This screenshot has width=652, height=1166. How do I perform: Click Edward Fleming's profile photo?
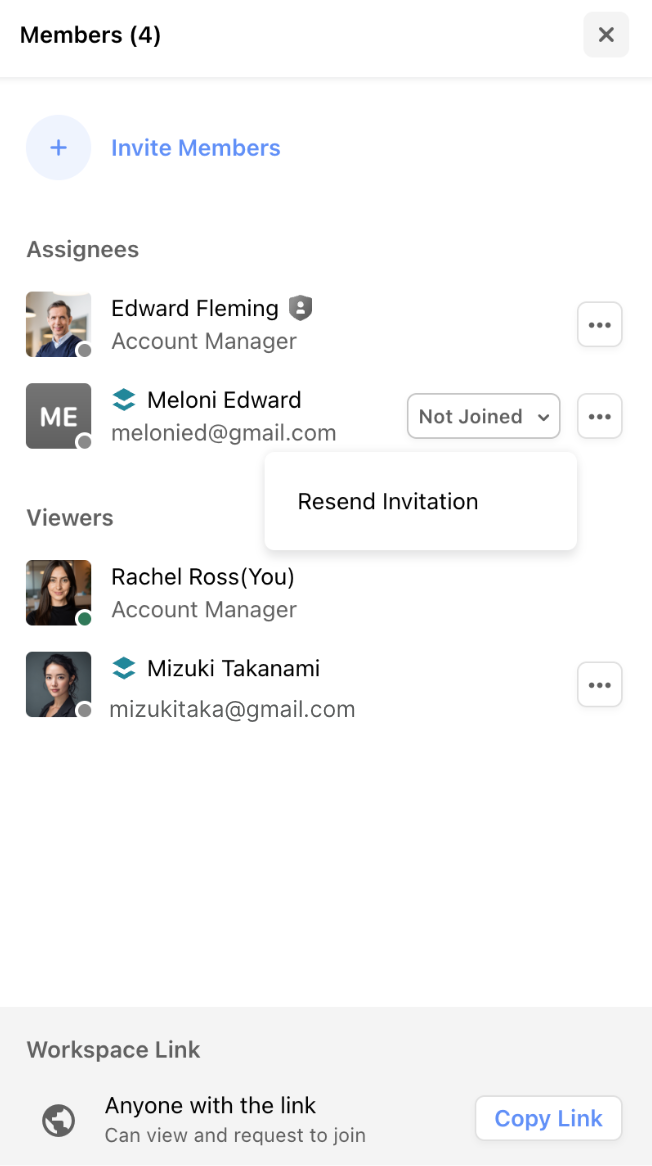pos(58,324)
